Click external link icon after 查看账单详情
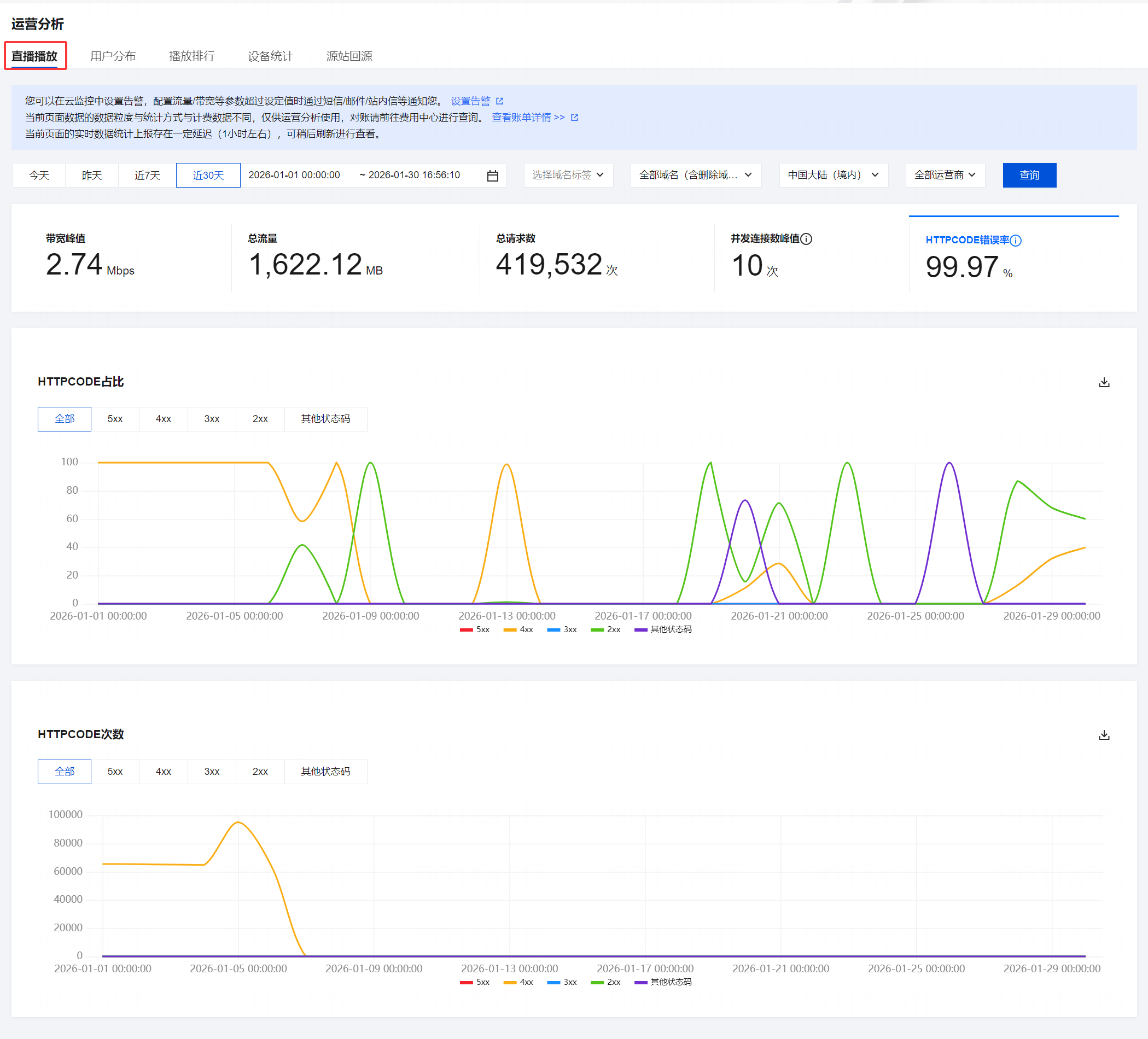 (575, 118)
